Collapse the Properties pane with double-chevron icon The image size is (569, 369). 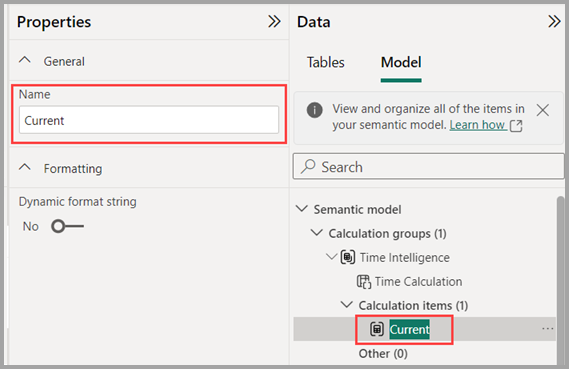[274, 22]
